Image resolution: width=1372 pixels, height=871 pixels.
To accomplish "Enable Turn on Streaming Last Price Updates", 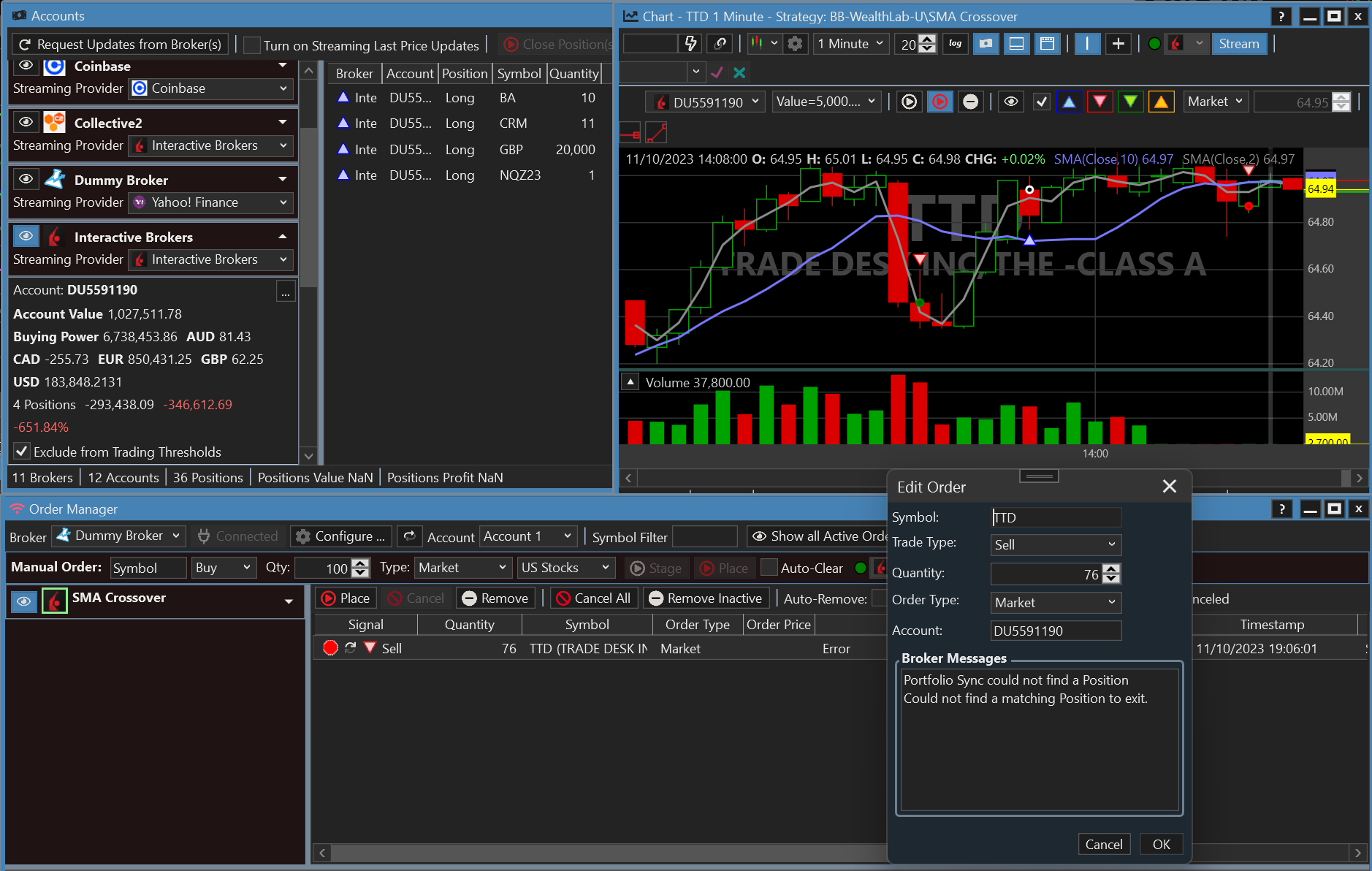I will (x=251, y=45).
